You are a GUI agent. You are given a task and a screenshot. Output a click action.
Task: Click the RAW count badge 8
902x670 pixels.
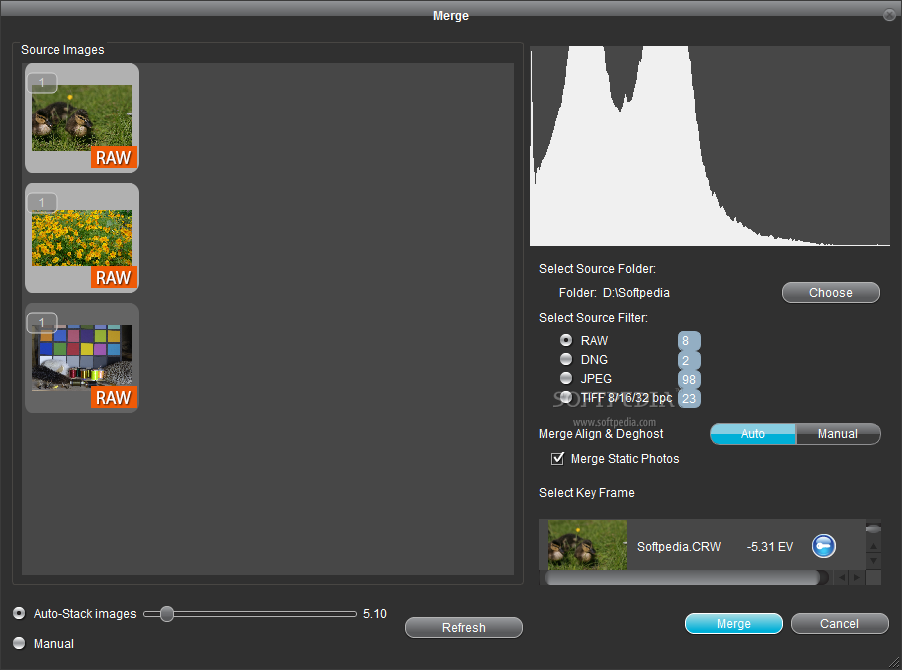pos(689,341)
